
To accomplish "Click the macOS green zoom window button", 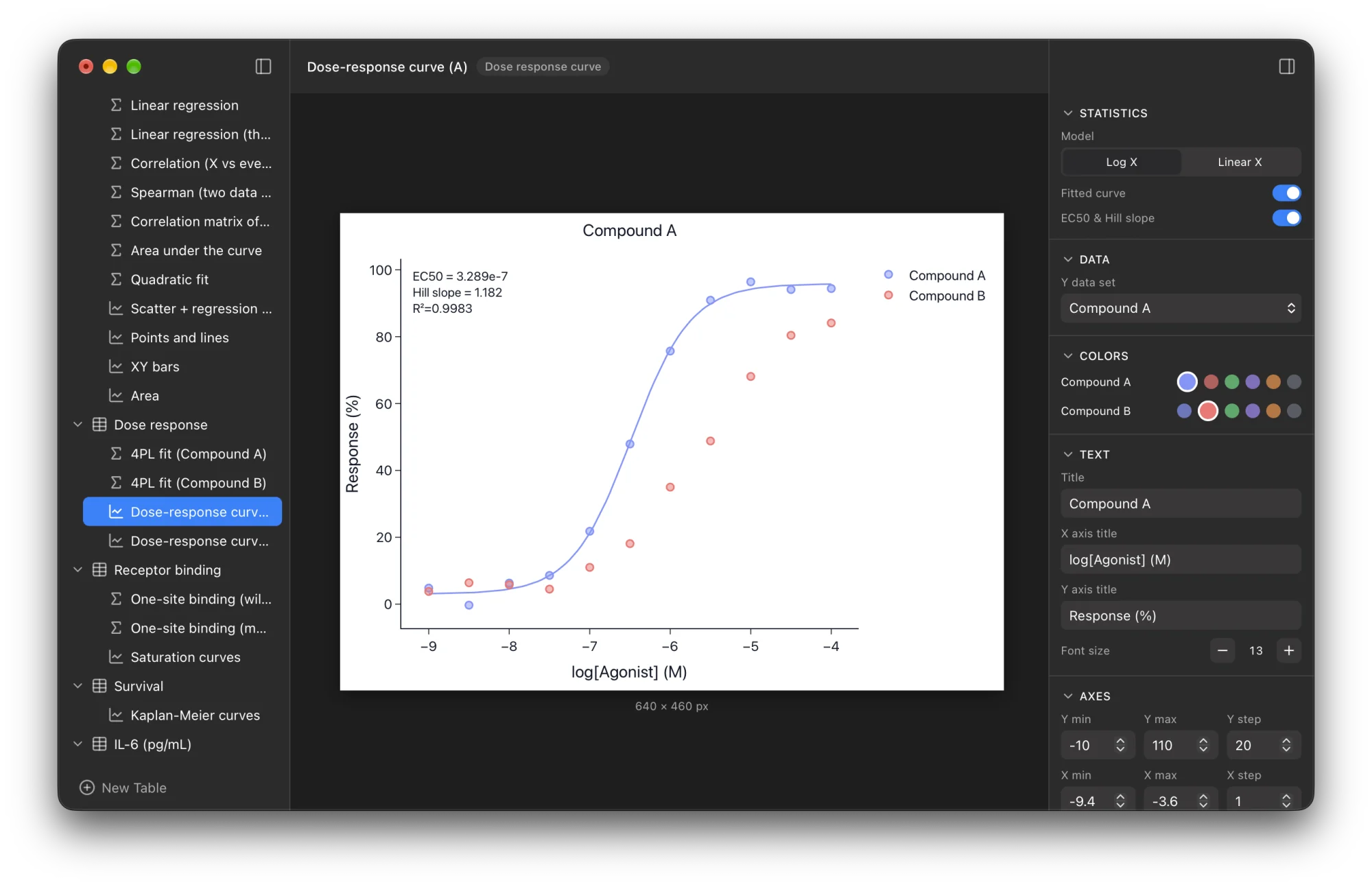I will pyautogui.click(x=134, y=67).
